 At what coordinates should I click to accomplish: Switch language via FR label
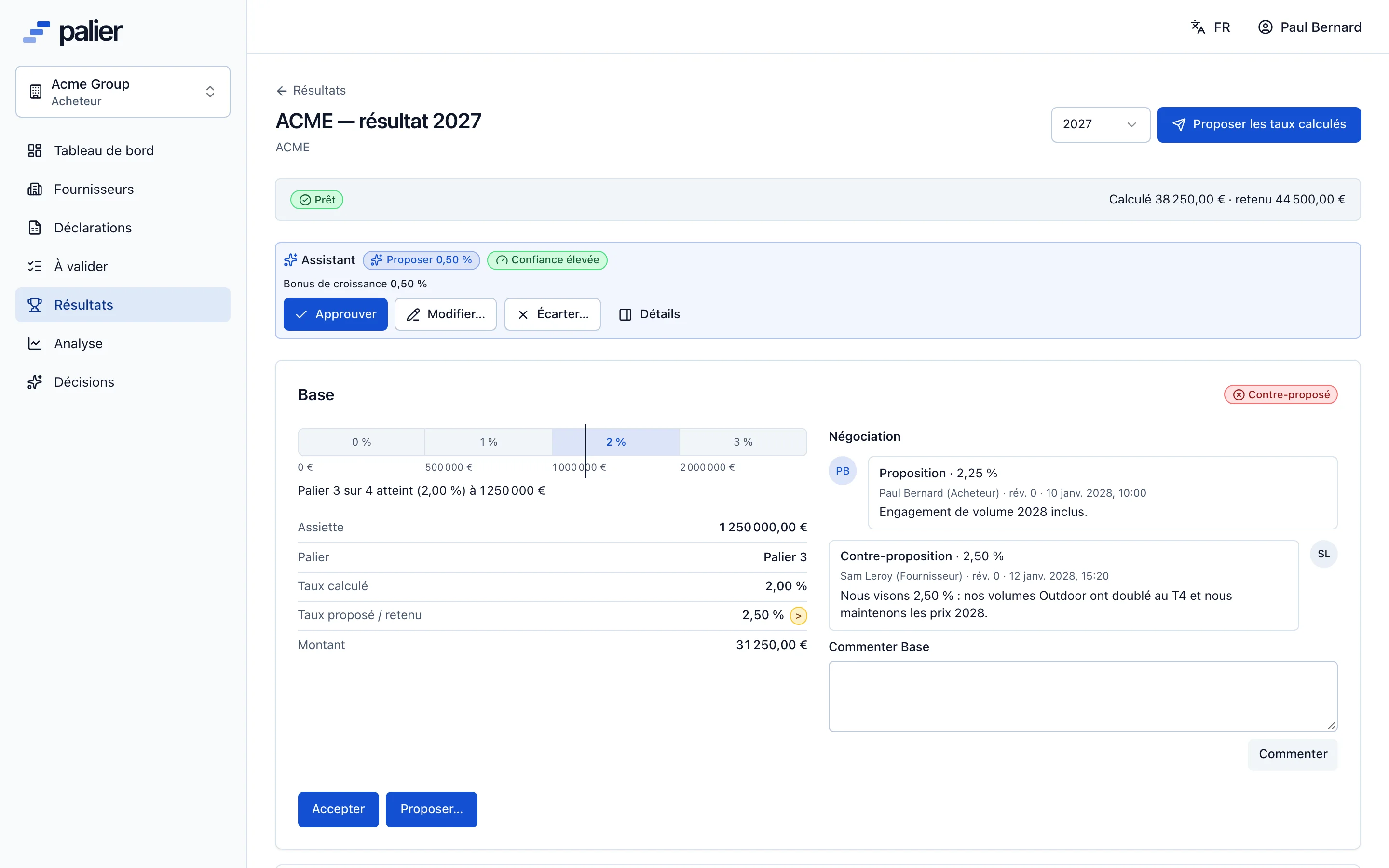pos(1222,27)
